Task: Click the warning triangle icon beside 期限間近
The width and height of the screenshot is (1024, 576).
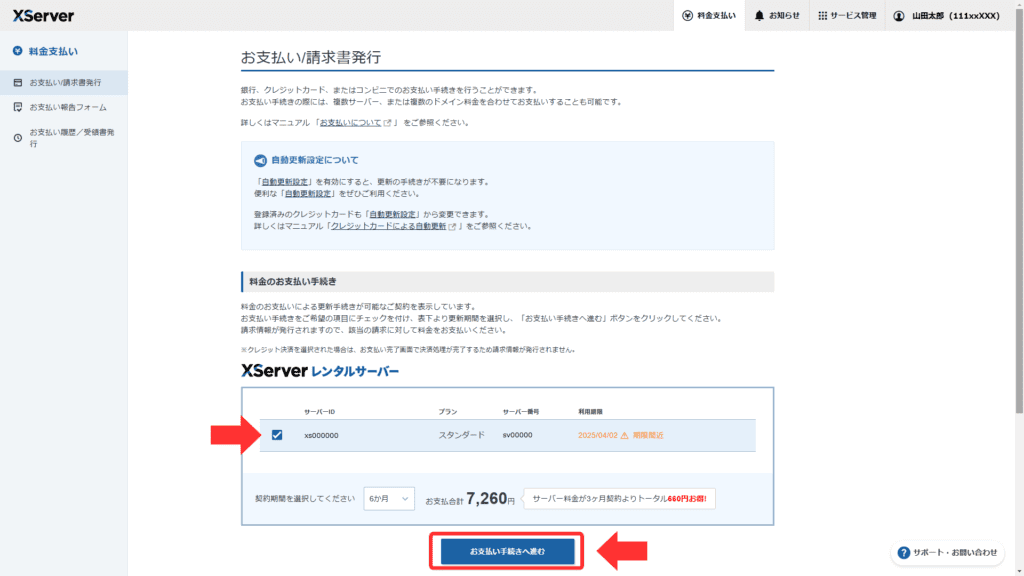Action: point(624,436)
